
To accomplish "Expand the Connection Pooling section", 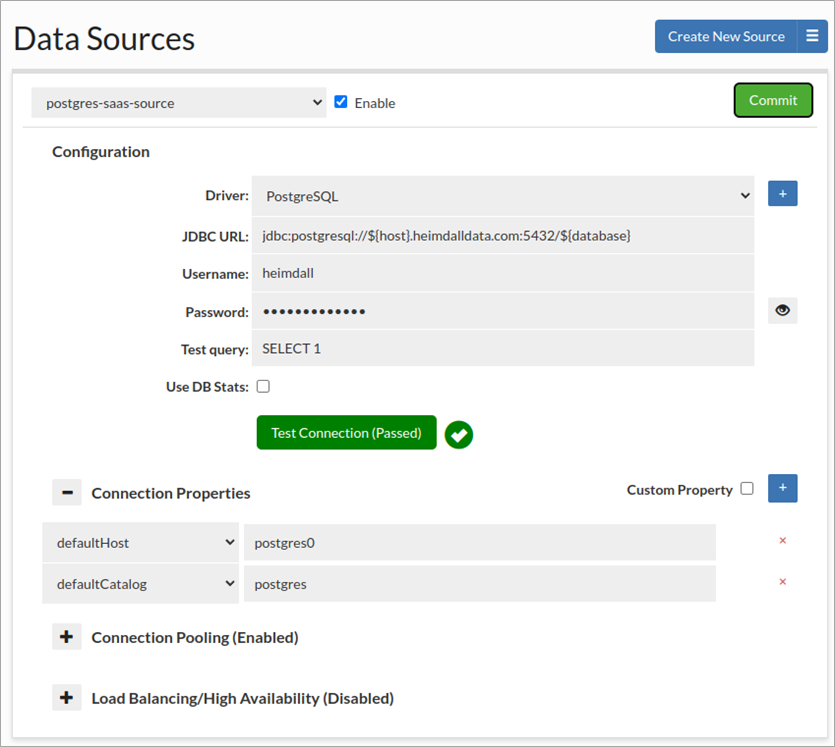I will tap(67, 636).
